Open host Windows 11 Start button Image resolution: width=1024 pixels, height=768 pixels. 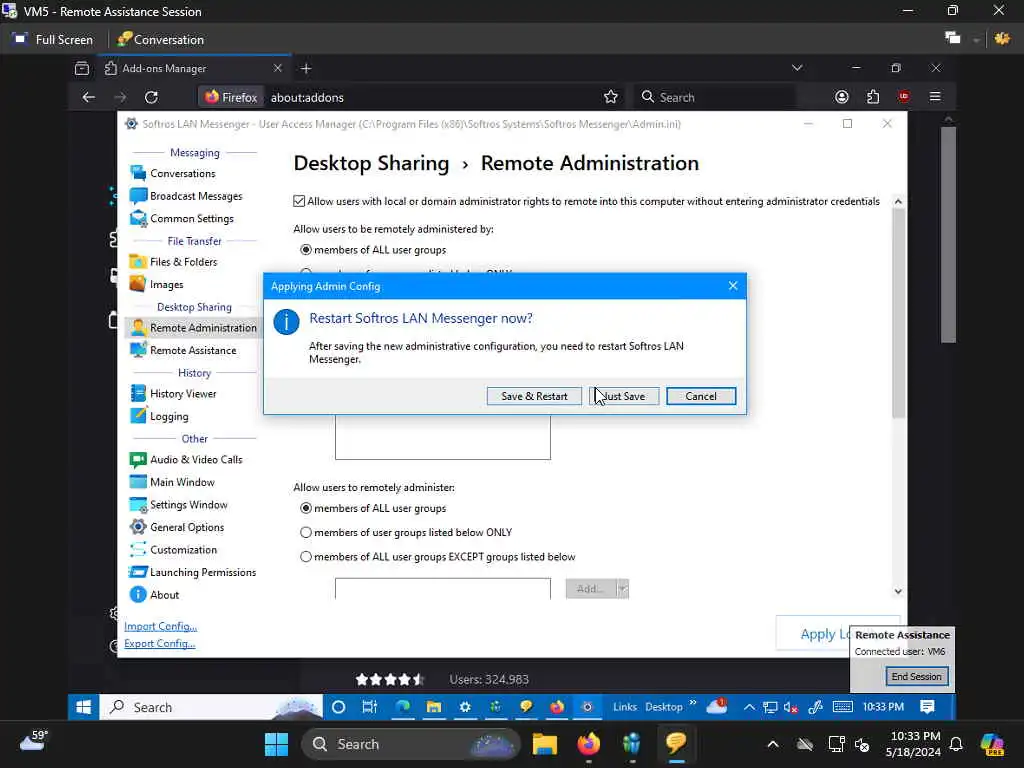[x=276, y=744]
